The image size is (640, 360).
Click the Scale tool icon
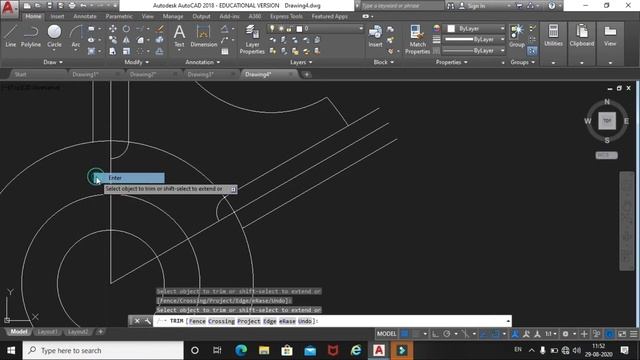pyautogui.click(x=126, y=51)
